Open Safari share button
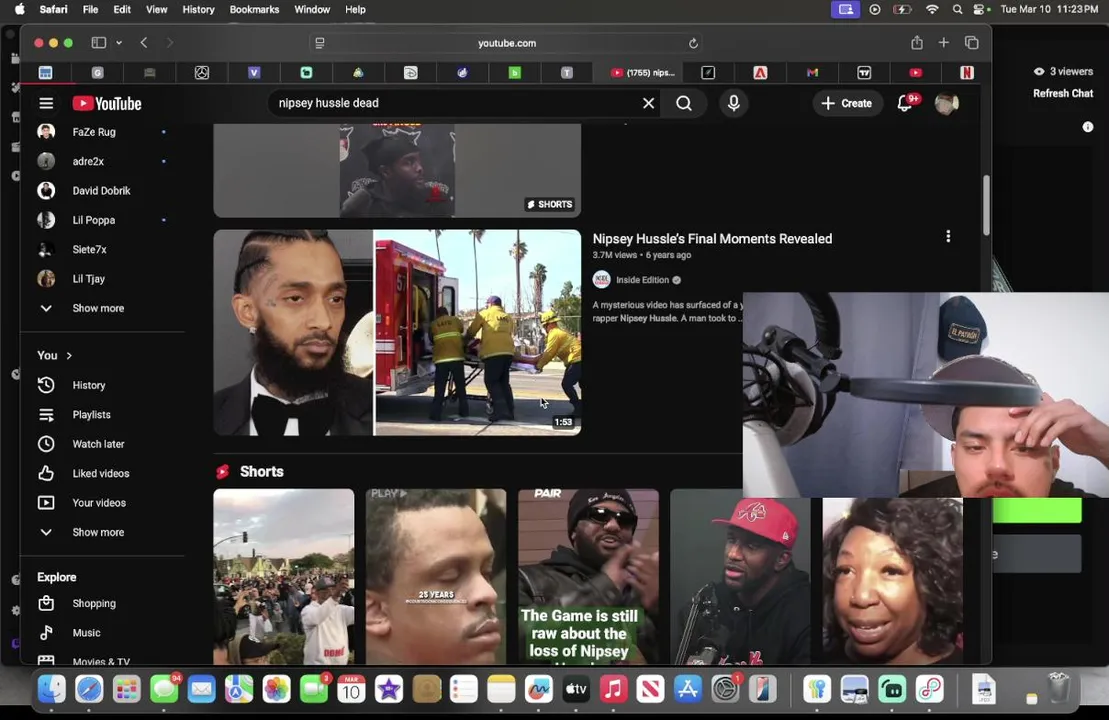1109x720 pixels. pos(917,42)
